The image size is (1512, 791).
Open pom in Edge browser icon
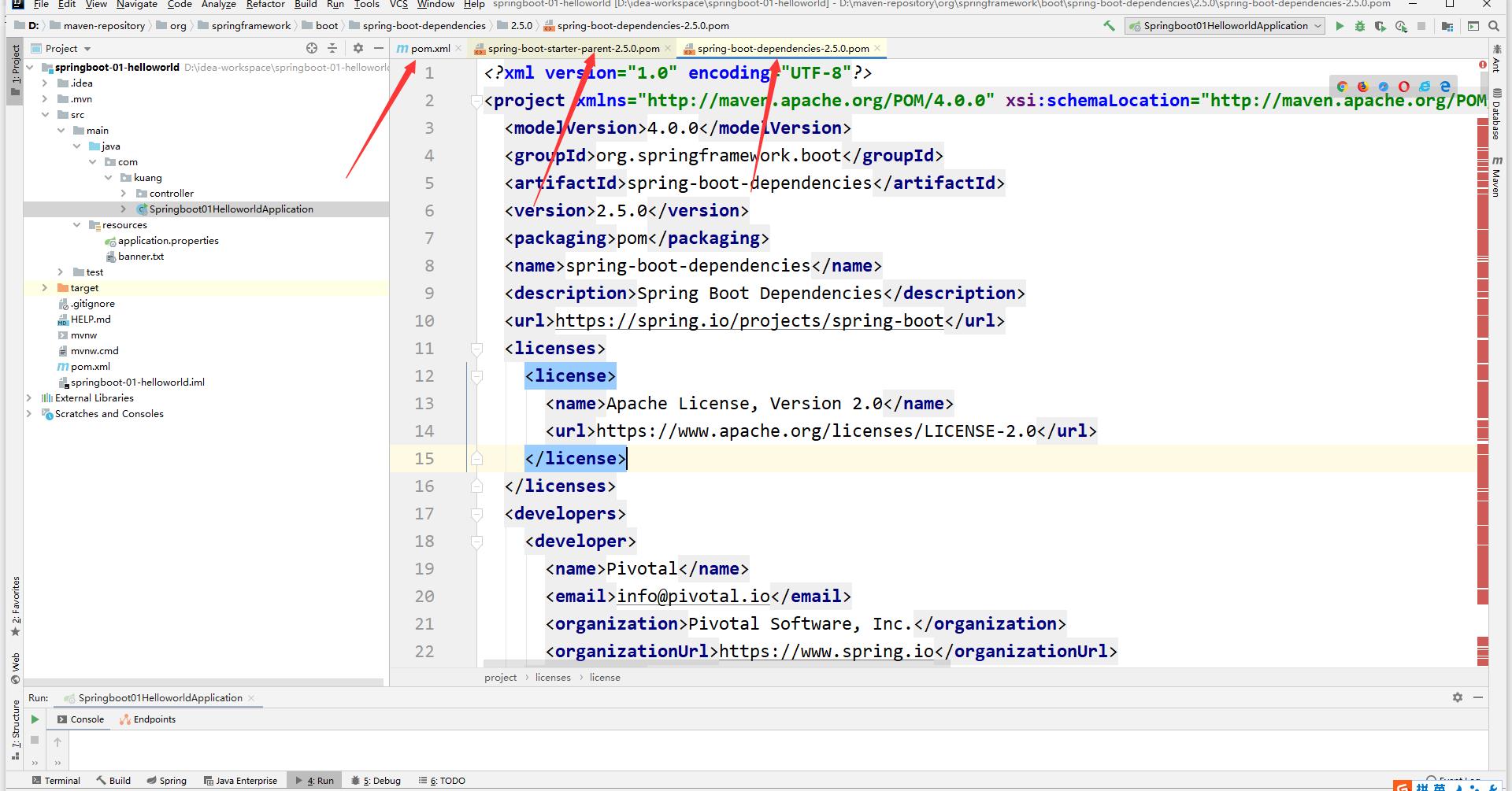click(x=1445, y=87)
